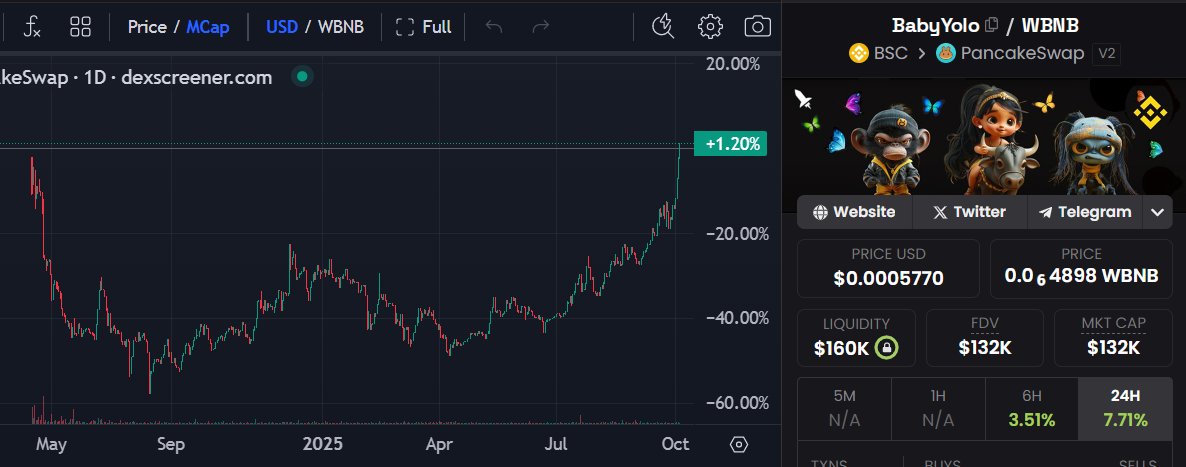Click the PancakeSwap DEX link
The image size is (1186, 467).
point(1010,54)
